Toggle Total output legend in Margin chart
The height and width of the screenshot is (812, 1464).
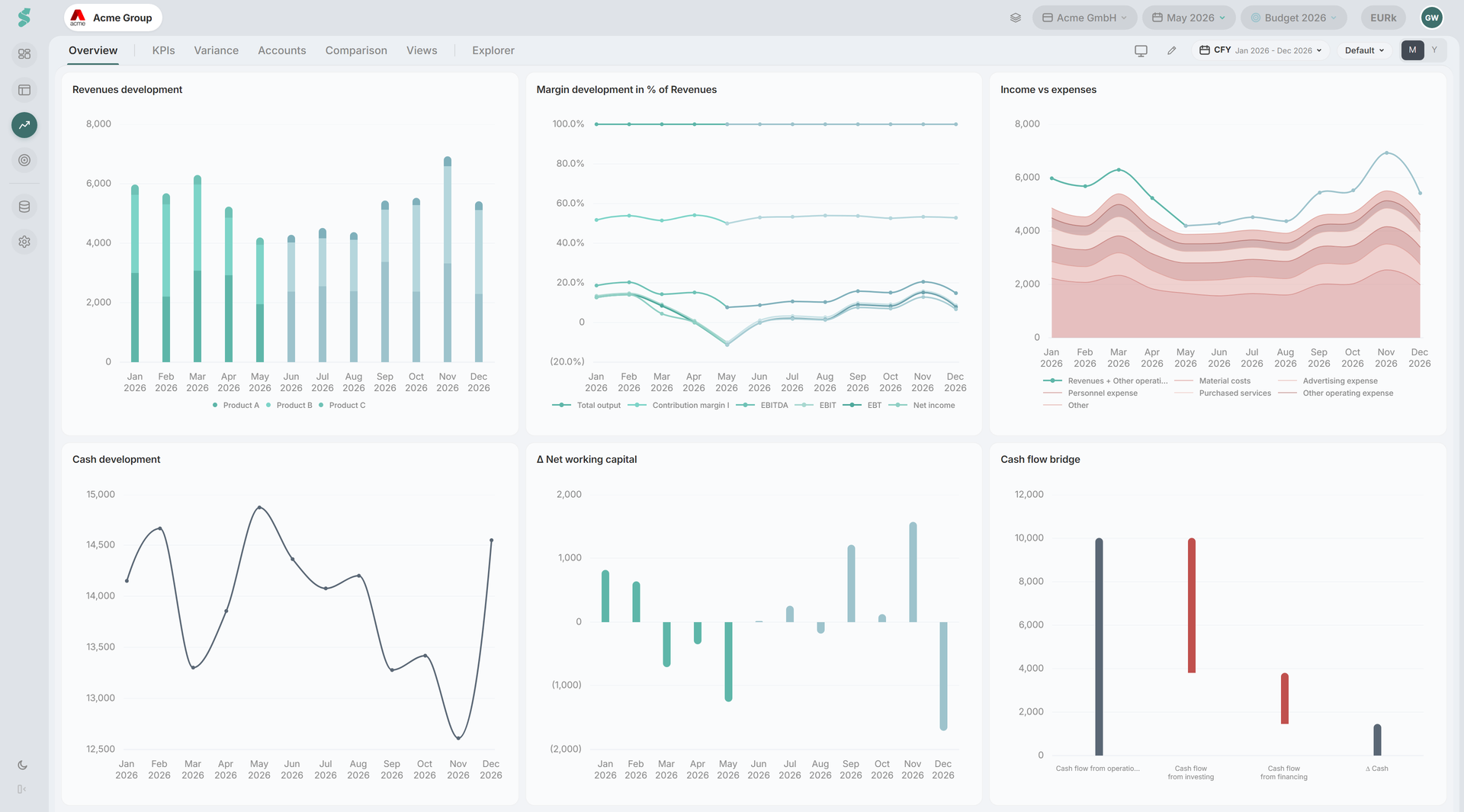click(586, 406)
